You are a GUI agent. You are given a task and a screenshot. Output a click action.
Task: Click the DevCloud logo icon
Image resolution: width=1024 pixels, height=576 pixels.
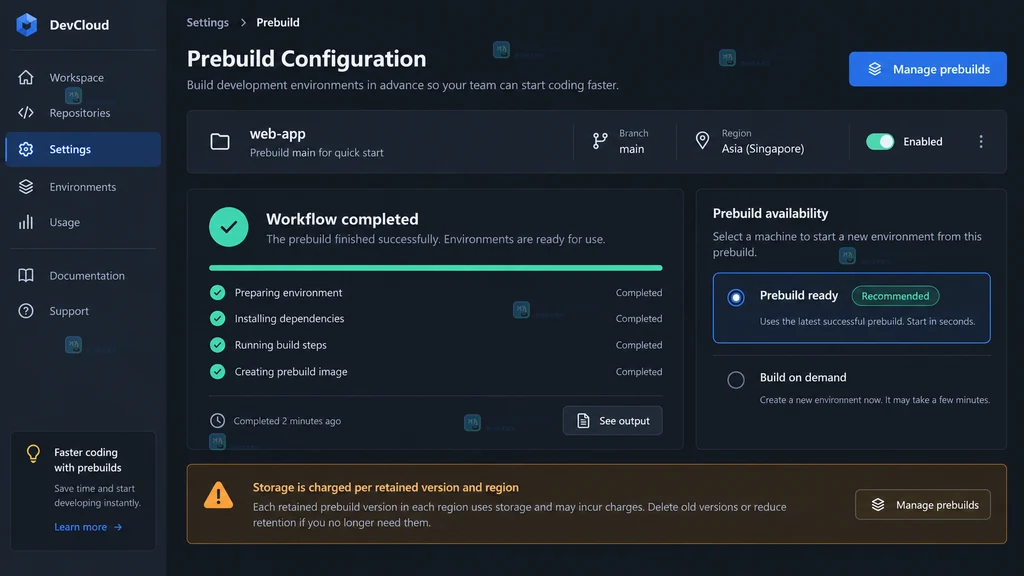point(27,25)
